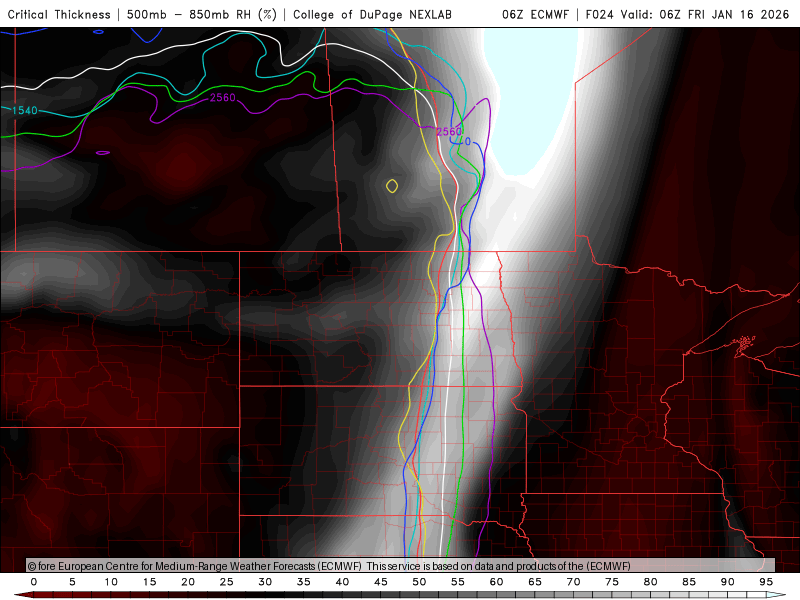
Task: Click 'College of DuPage NEXLAB' in header
Action: pyautogui.click(x=372, y=14)
